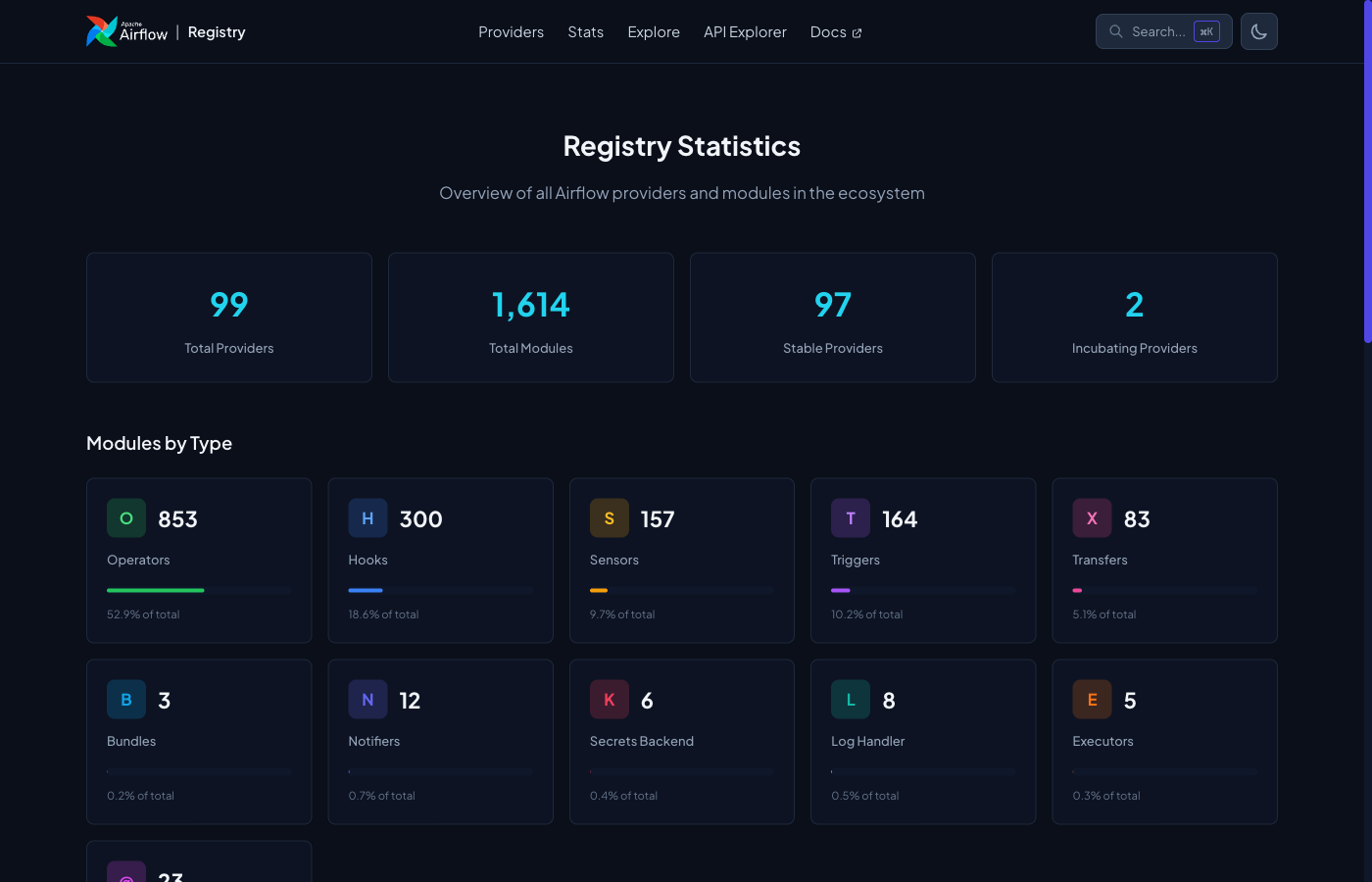Select the Sensors 'S' icon

pyautogui.click(x=609, y=517)
